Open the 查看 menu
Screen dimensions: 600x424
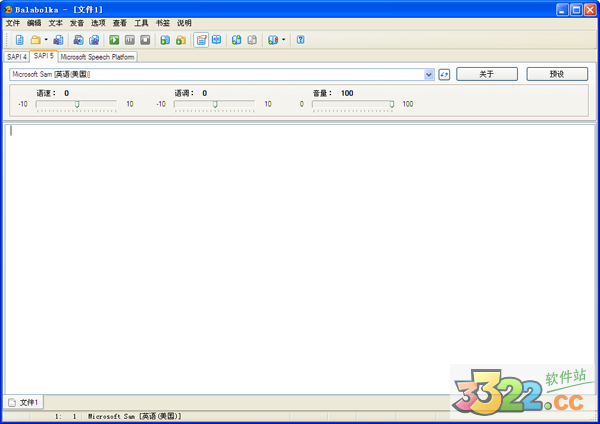120,23
